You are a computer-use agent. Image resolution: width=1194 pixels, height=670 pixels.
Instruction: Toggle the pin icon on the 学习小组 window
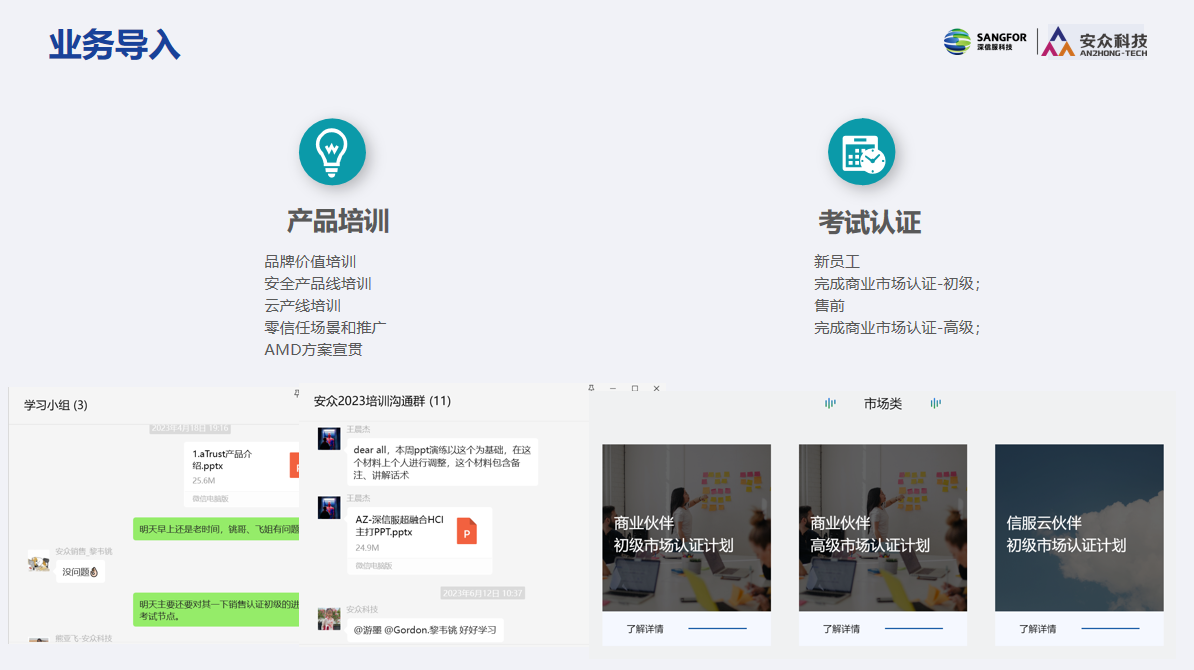[297, 393]
